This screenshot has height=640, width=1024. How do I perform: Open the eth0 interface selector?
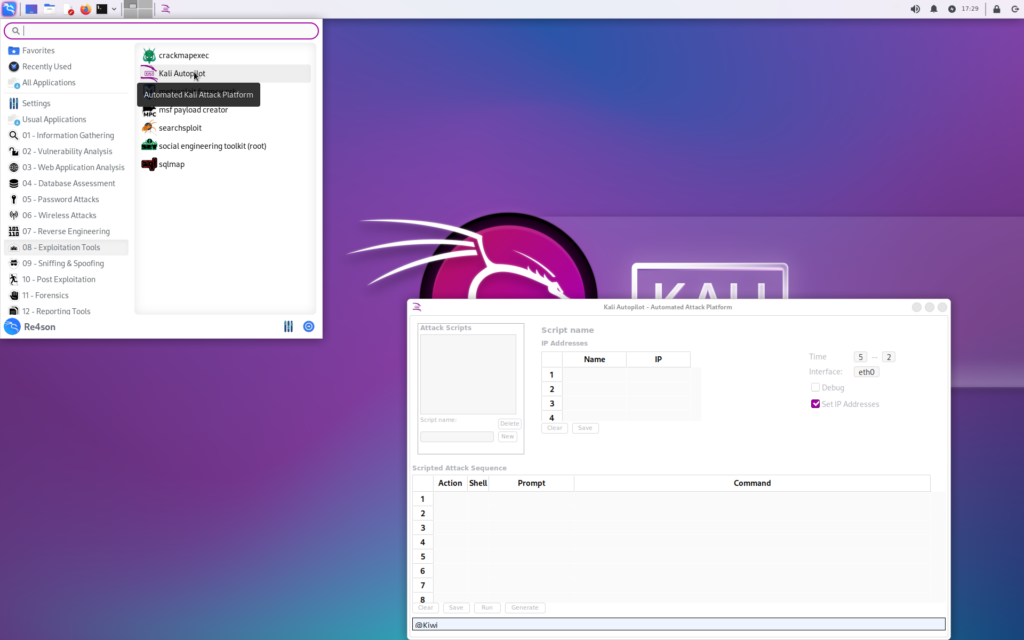pos(866,372)
